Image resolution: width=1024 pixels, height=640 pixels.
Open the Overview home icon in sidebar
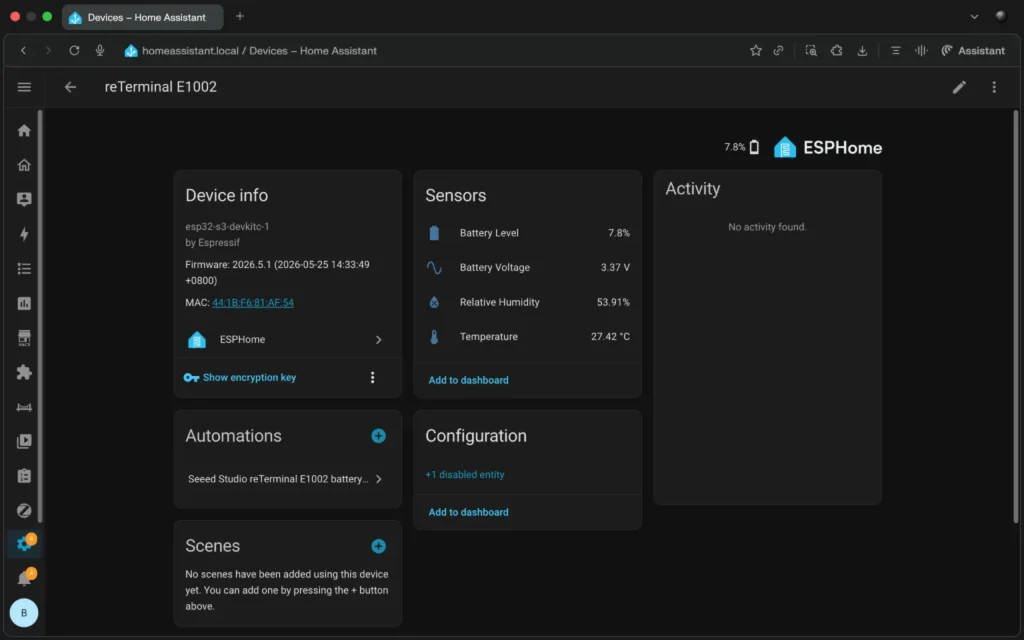pos(24,131)
